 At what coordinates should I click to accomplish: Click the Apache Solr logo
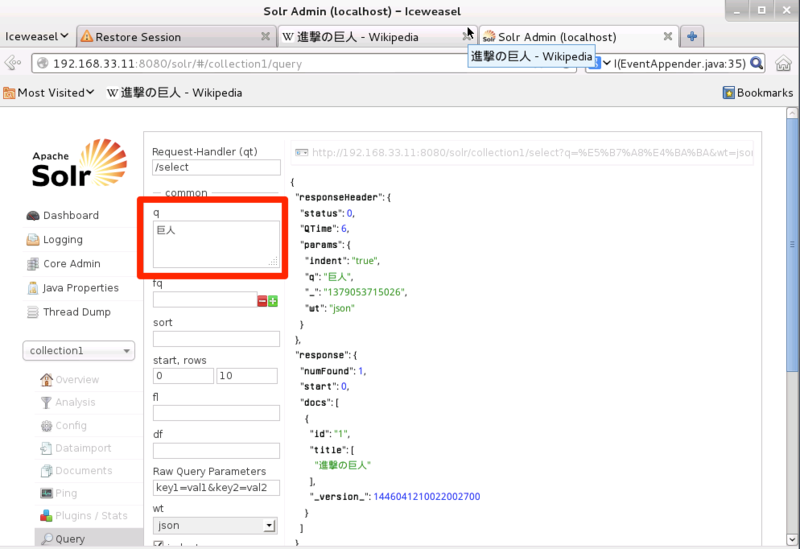pos(79,163)
